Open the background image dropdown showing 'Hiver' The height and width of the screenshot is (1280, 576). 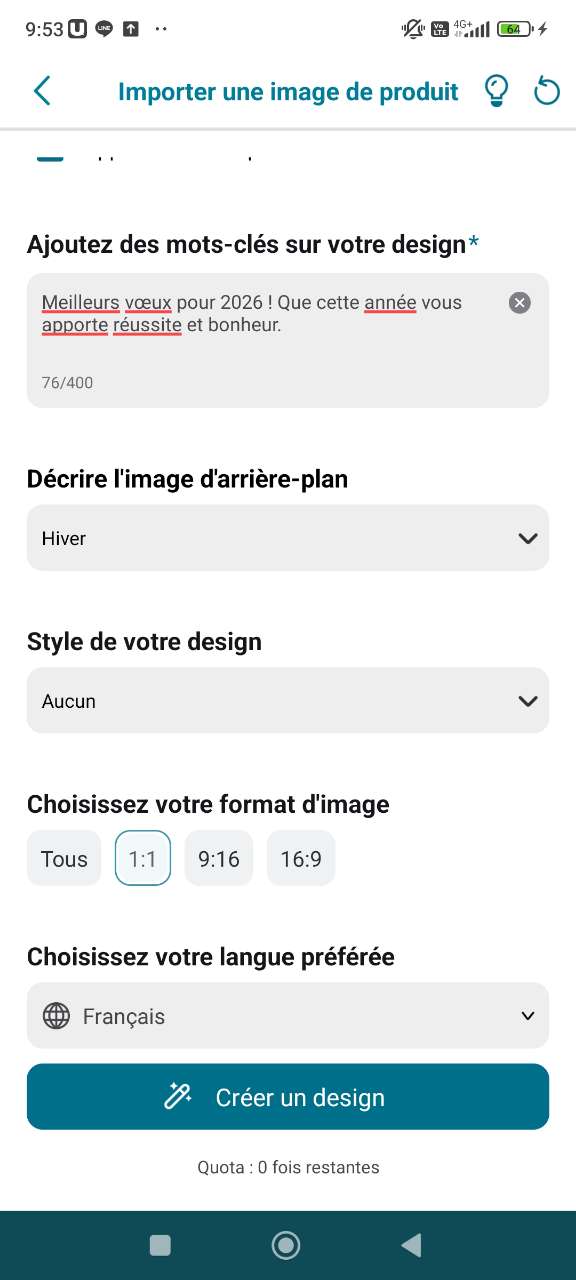pos(287,538)
